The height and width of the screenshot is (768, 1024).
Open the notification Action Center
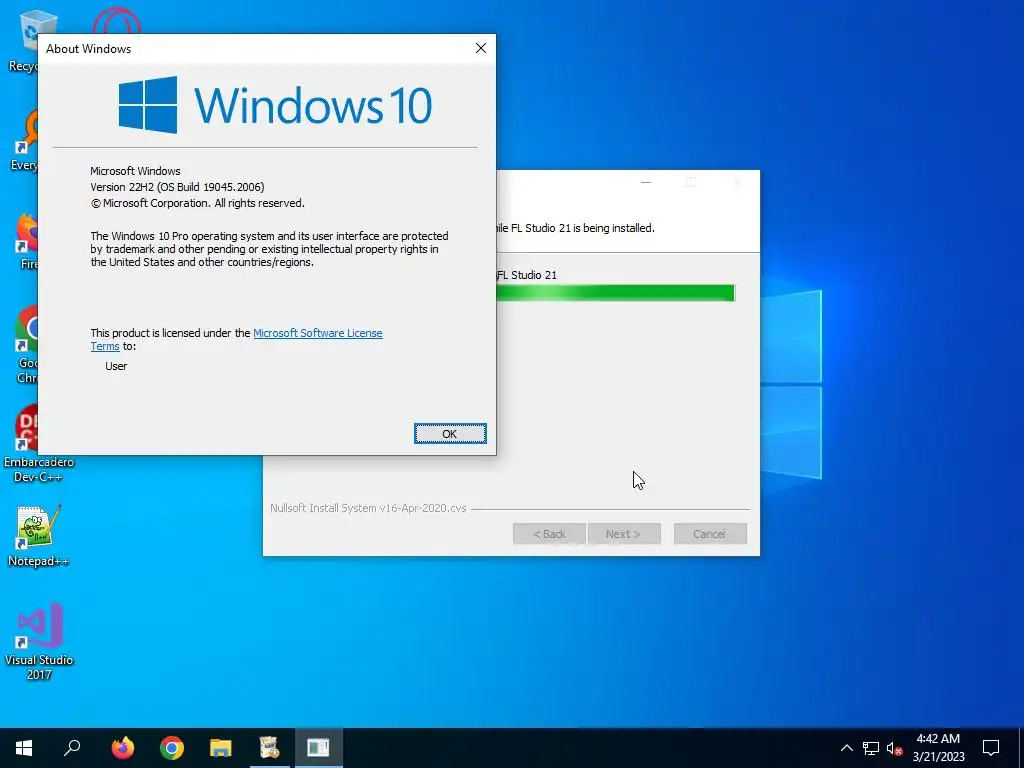(991, 748)
